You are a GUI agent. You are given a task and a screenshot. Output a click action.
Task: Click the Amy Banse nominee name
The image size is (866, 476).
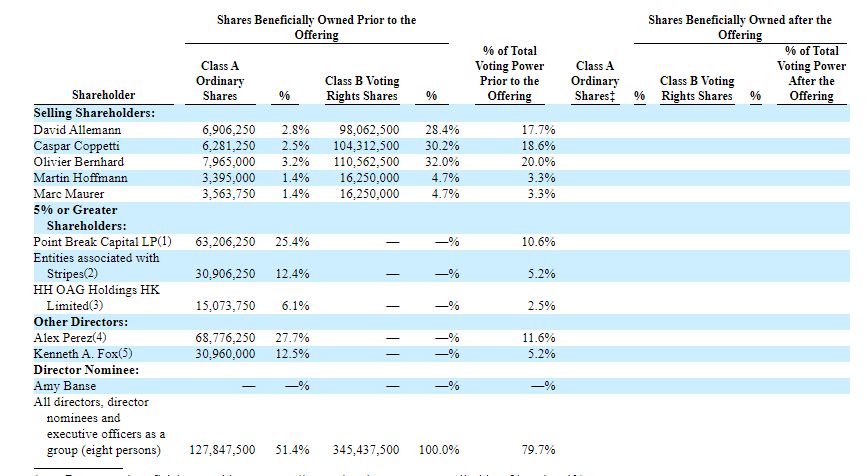(x=66, y=386)
